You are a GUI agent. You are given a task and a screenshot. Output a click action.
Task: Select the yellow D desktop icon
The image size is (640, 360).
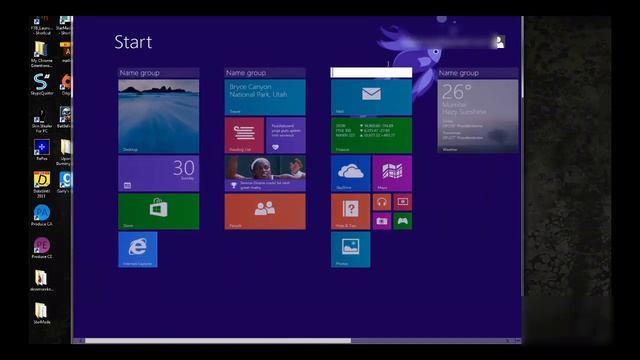point(42,184)
